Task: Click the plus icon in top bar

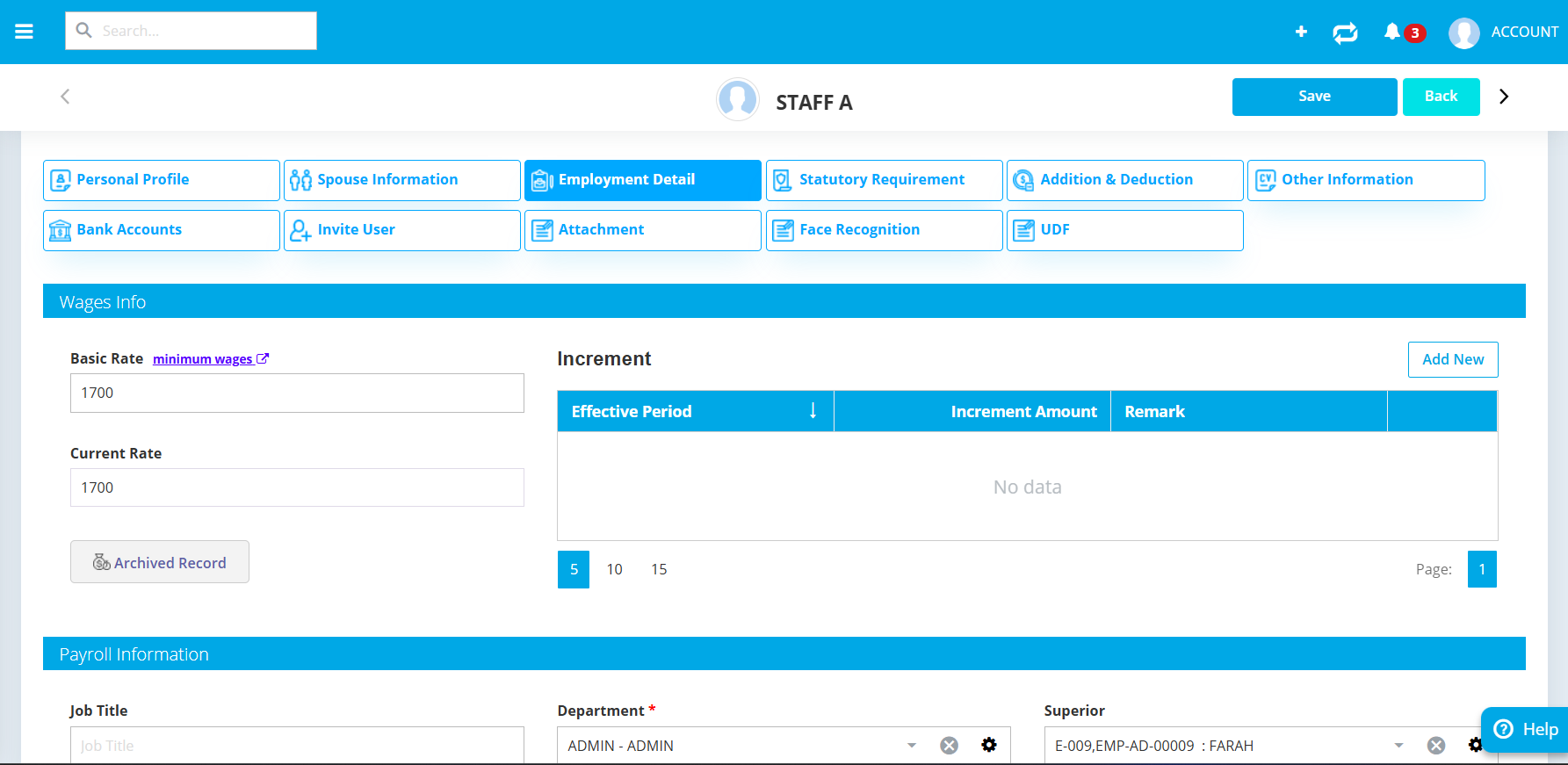Action: point(1301,32)
